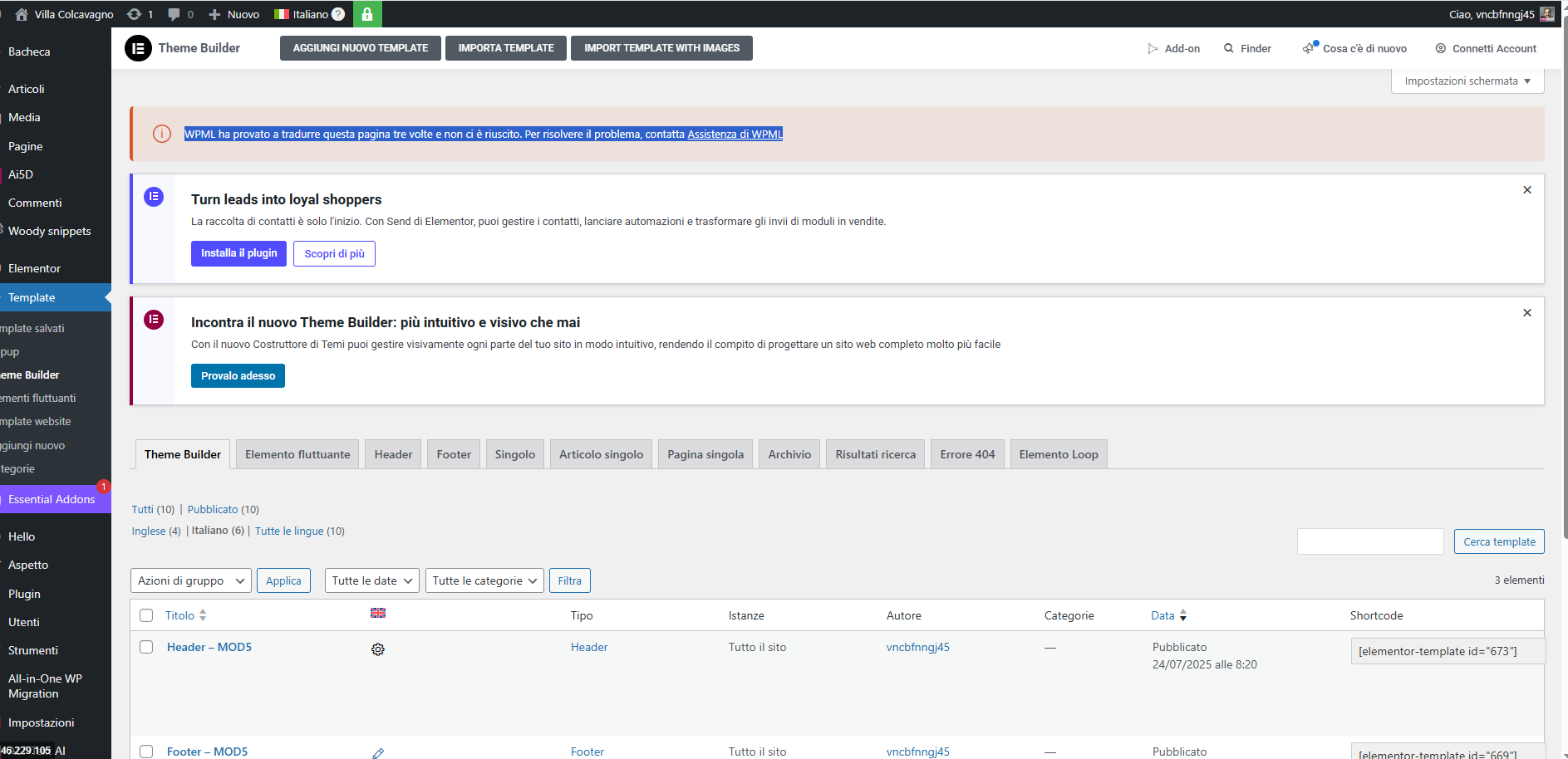The height and width of the screenshot is (759, 1568).
Task: Dismiss the Turn leads into loyal shoppers notice
Action: tap(1526, 190)
